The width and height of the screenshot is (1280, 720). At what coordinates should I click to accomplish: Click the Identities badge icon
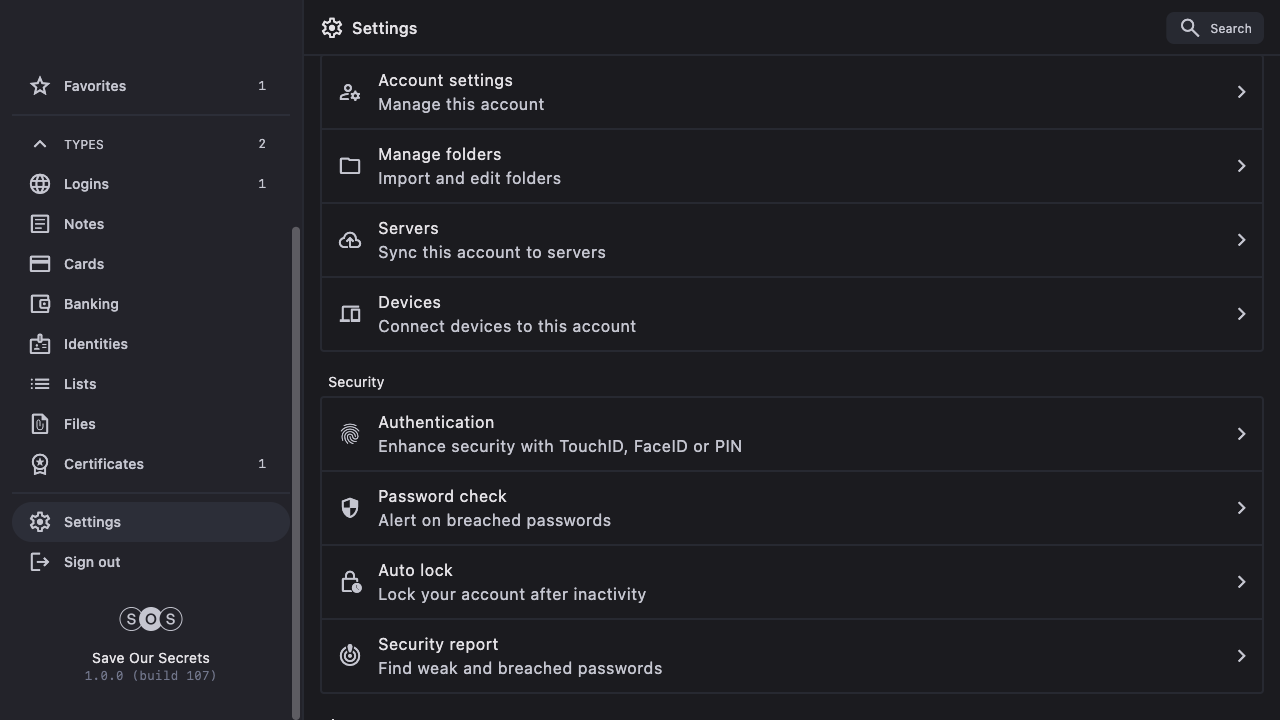pyautogui.click(x=40, y=344)
